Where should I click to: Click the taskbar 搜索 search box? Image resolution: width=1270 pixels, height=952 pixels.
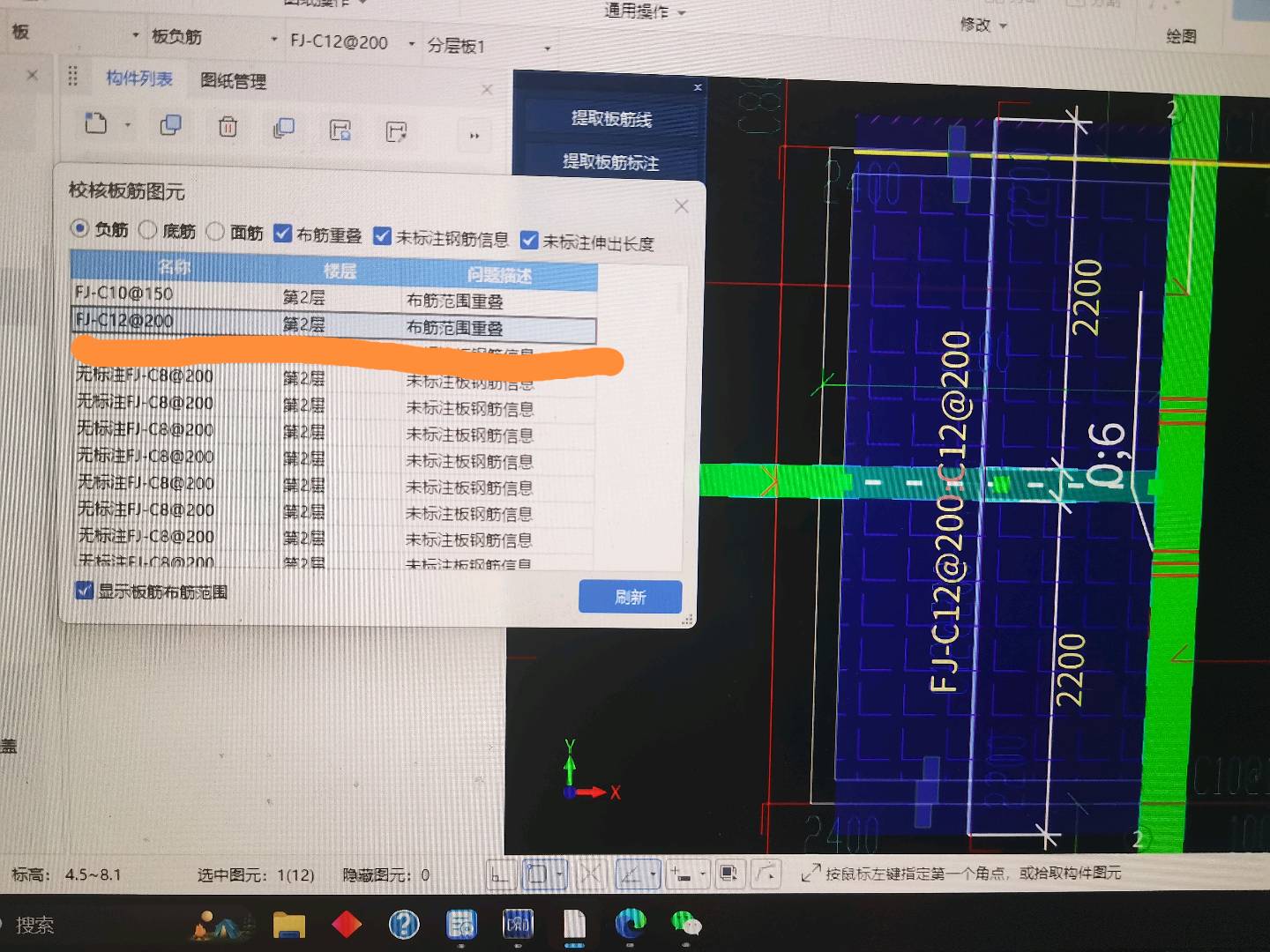tap(35, 925)
